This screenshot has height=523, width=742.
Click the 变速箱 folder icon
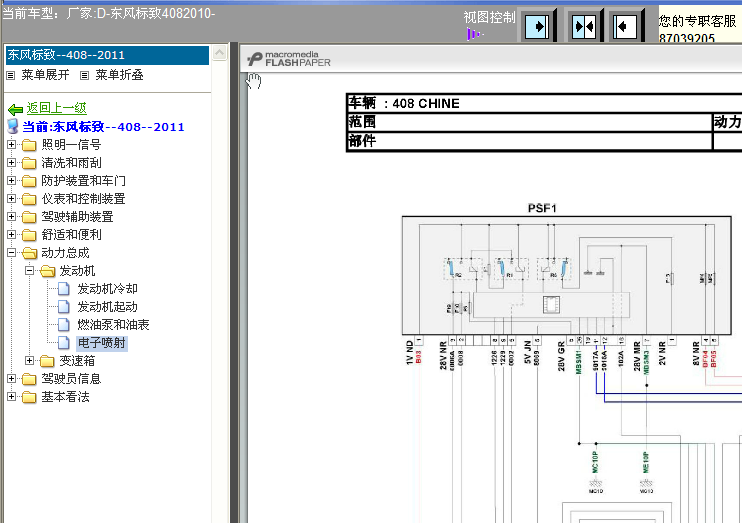click(x=47, y=361)
